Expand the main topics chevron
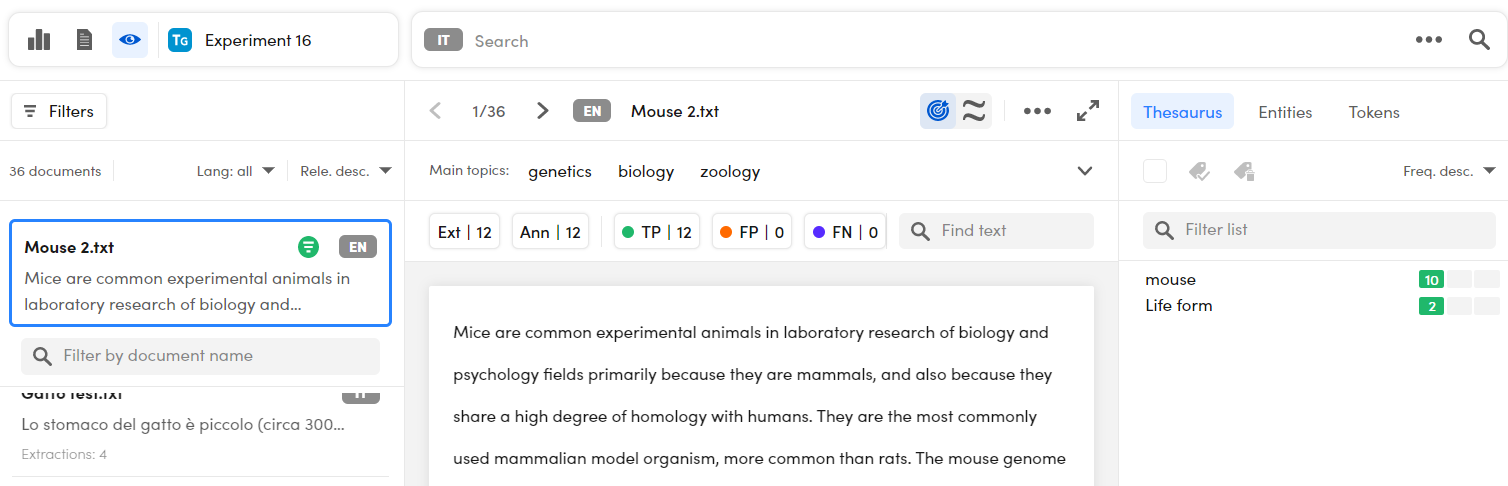This screenshot has width=1508, height=486. [x=1085, y=171]
